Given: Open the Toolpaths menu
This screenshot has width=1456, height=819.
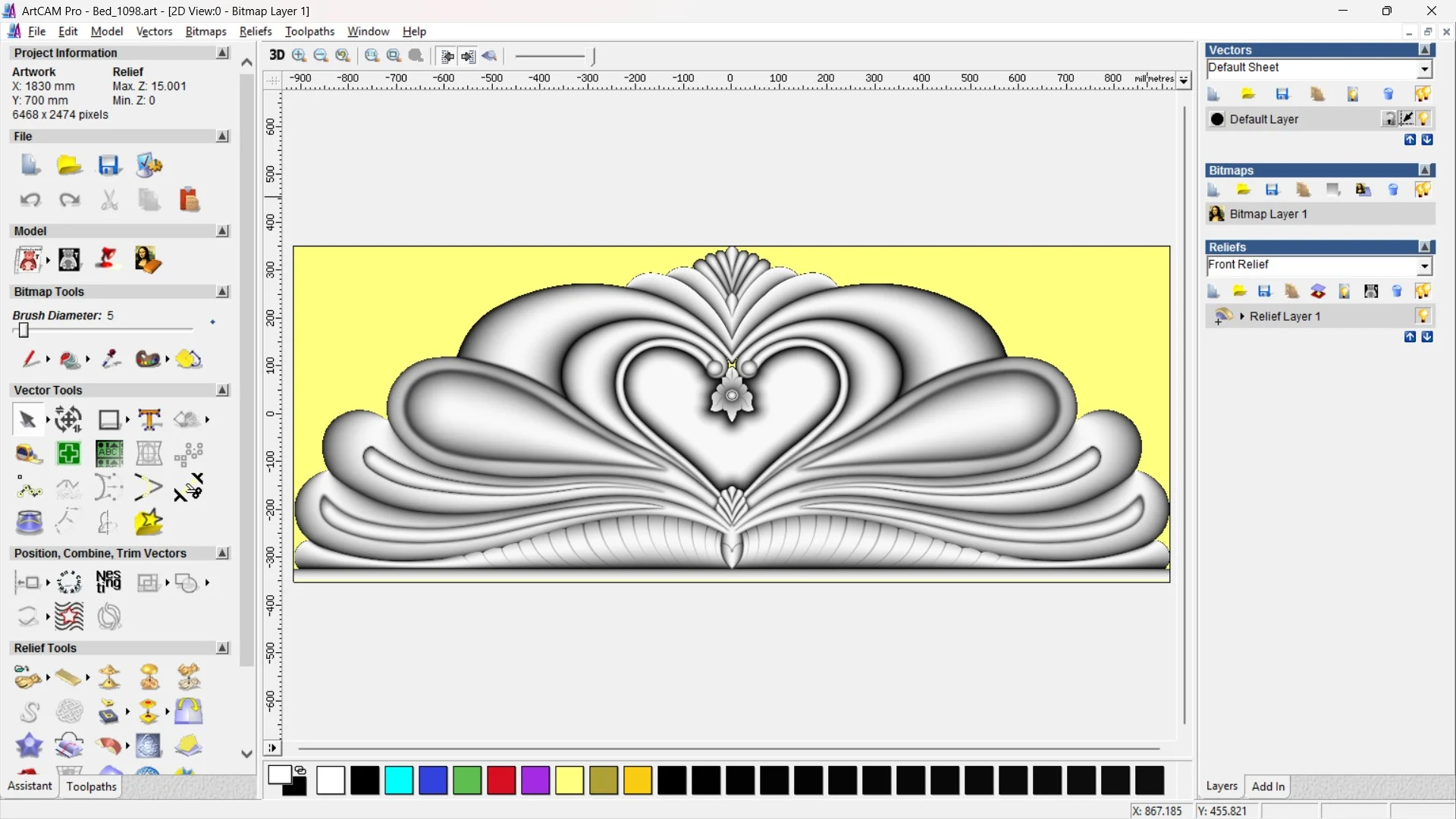Looking at the screenshot, I should pyautogui.click(x=309, y=31).
